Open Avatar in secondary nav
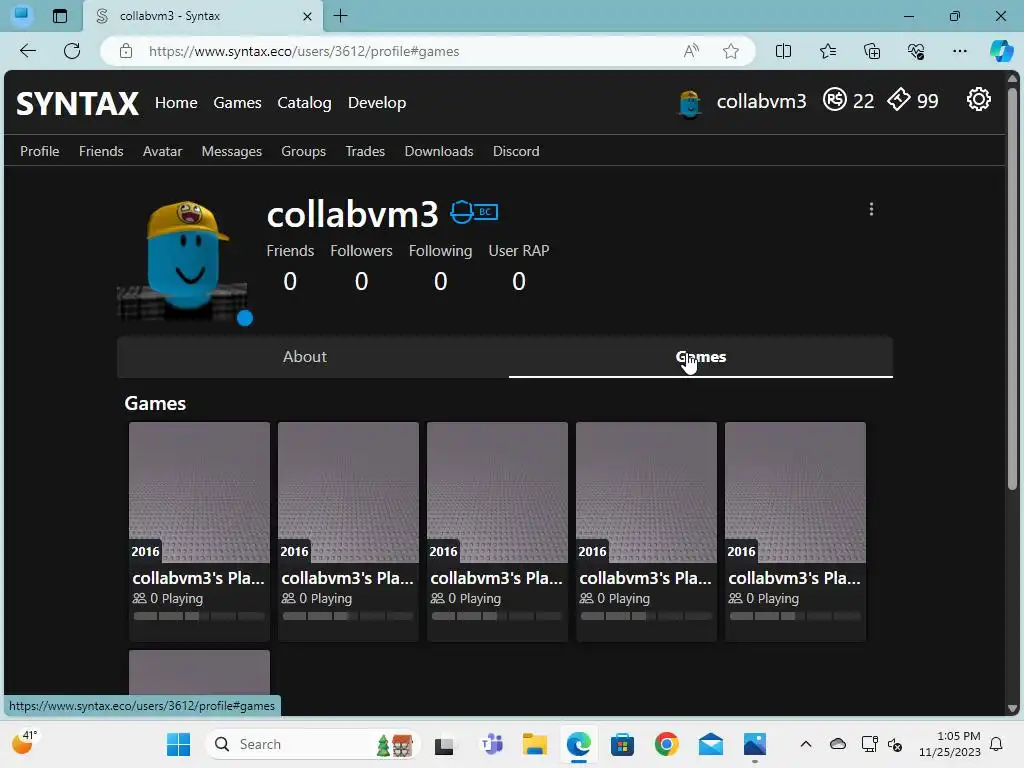Viewport: 1024px width, 768px height. click(162, 151)
